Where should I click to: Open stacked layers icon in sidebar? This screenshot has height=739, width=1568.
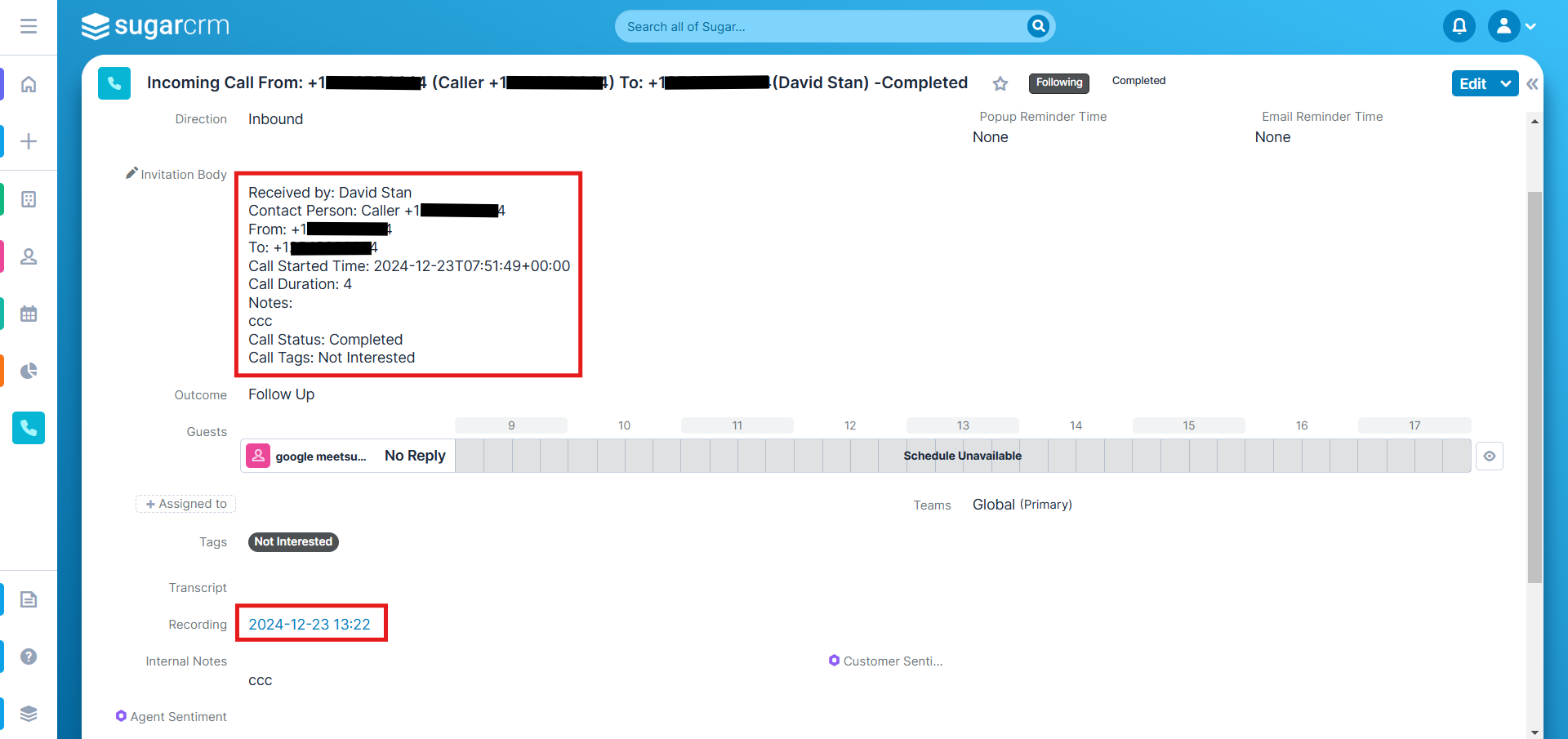click(29, 714)
